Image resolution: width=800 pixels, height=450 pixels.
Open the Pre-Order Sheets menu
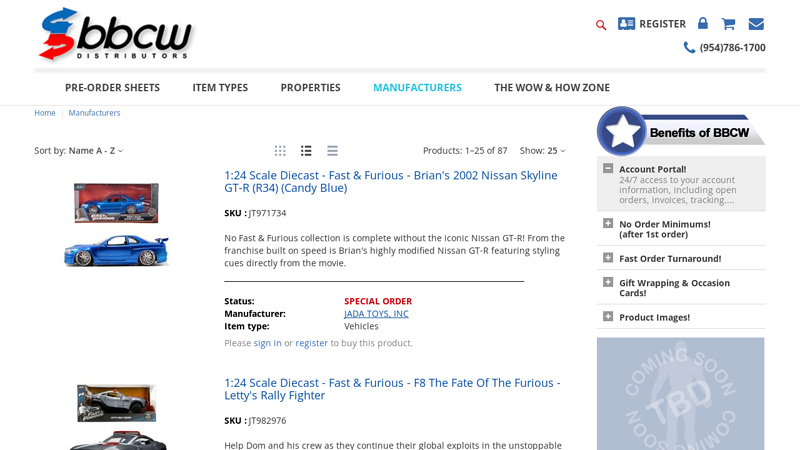[x=112, y=87]
